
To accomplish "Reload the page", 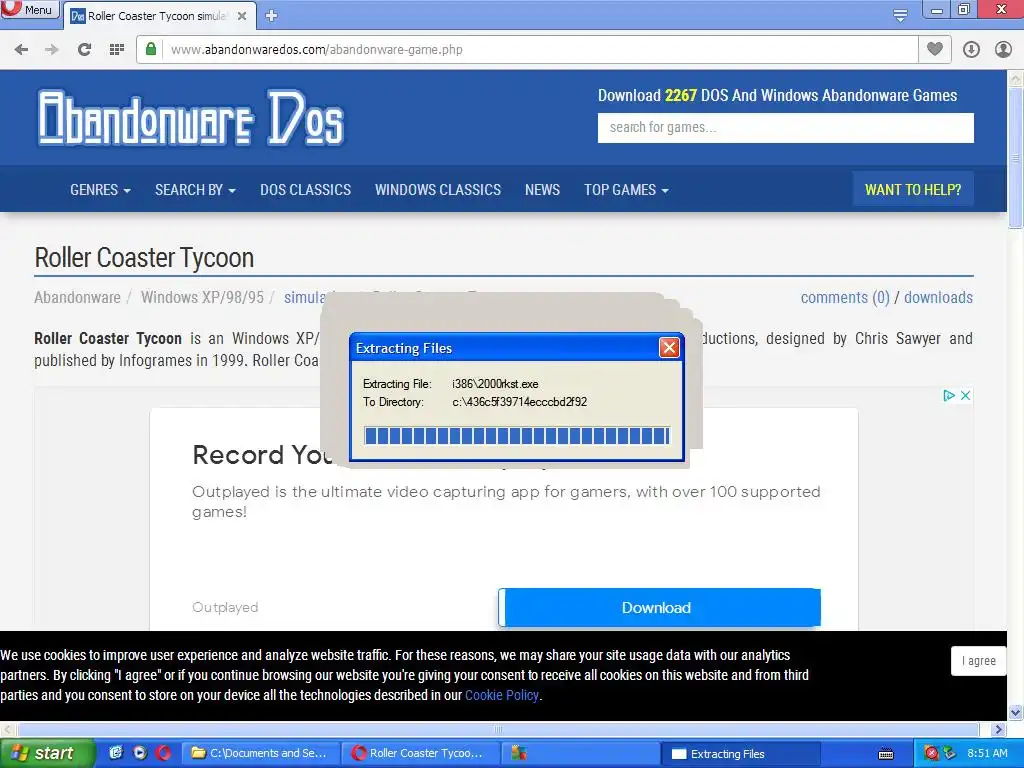I will pyautogui.click(x=84, y=50).
